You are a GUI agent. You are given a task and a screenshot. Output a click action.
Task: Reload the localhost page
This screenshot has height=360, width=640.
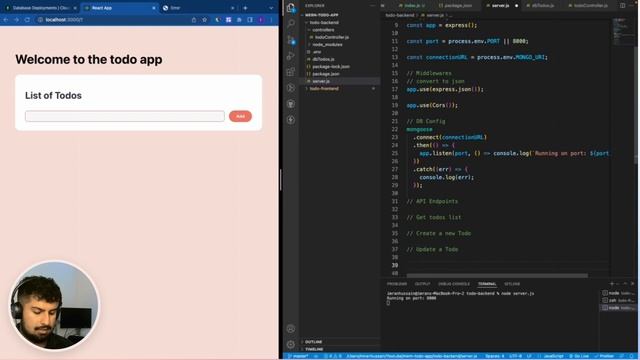click(x=27, y=20)
